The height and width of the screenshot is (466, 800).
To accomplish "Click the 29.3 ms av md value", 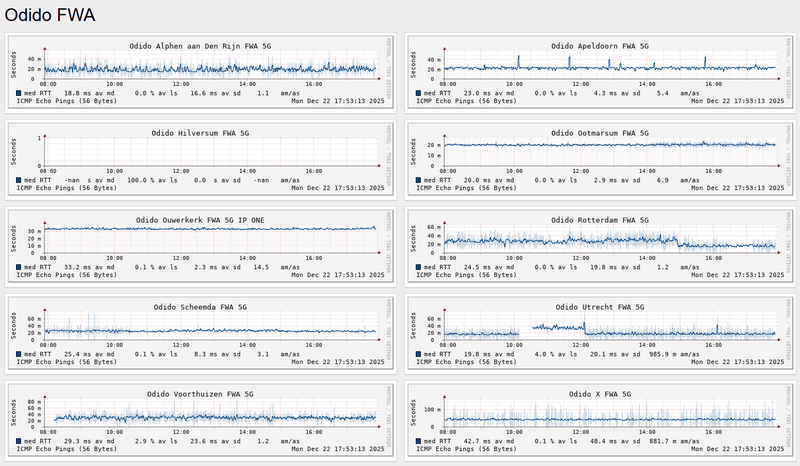I will tap(89, 441).
